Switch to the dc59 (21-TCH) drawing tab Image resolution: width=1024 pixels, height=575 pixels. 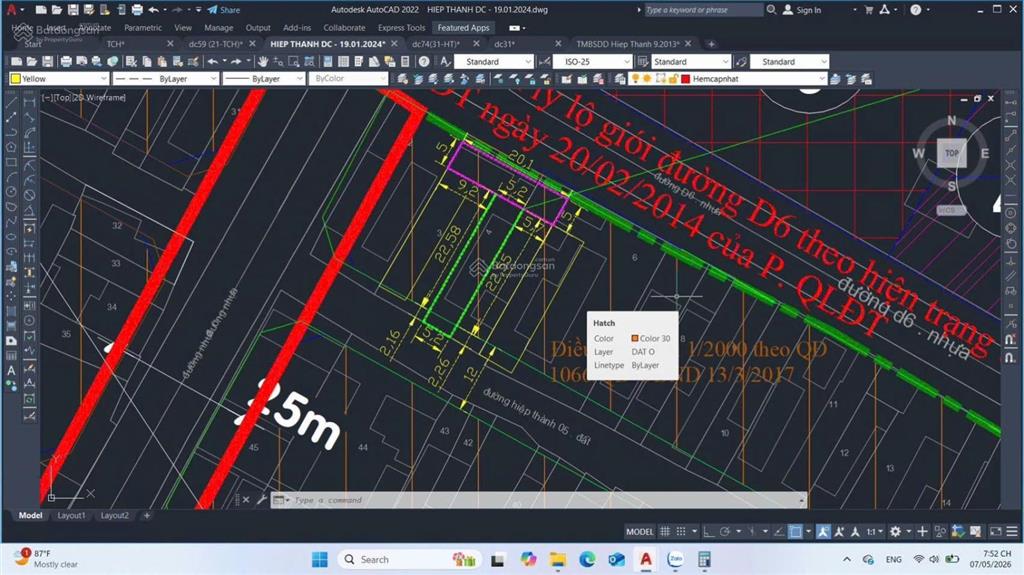pos(216,44)
